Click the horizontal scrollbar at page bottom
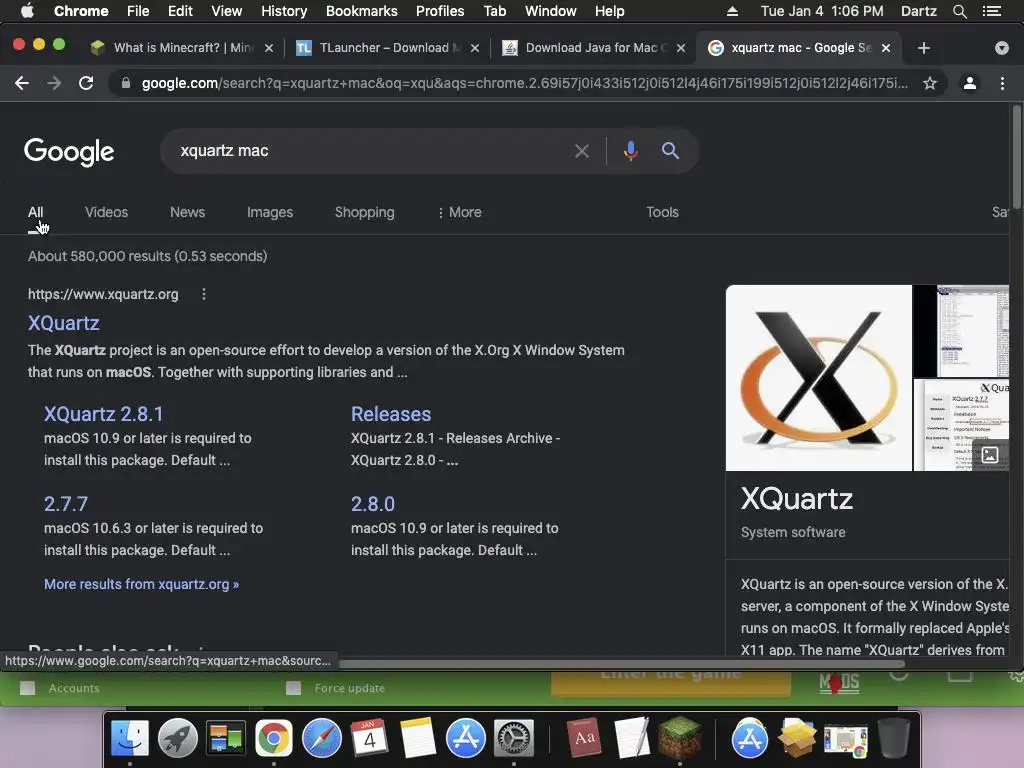1024x768 pixels. 622,664
